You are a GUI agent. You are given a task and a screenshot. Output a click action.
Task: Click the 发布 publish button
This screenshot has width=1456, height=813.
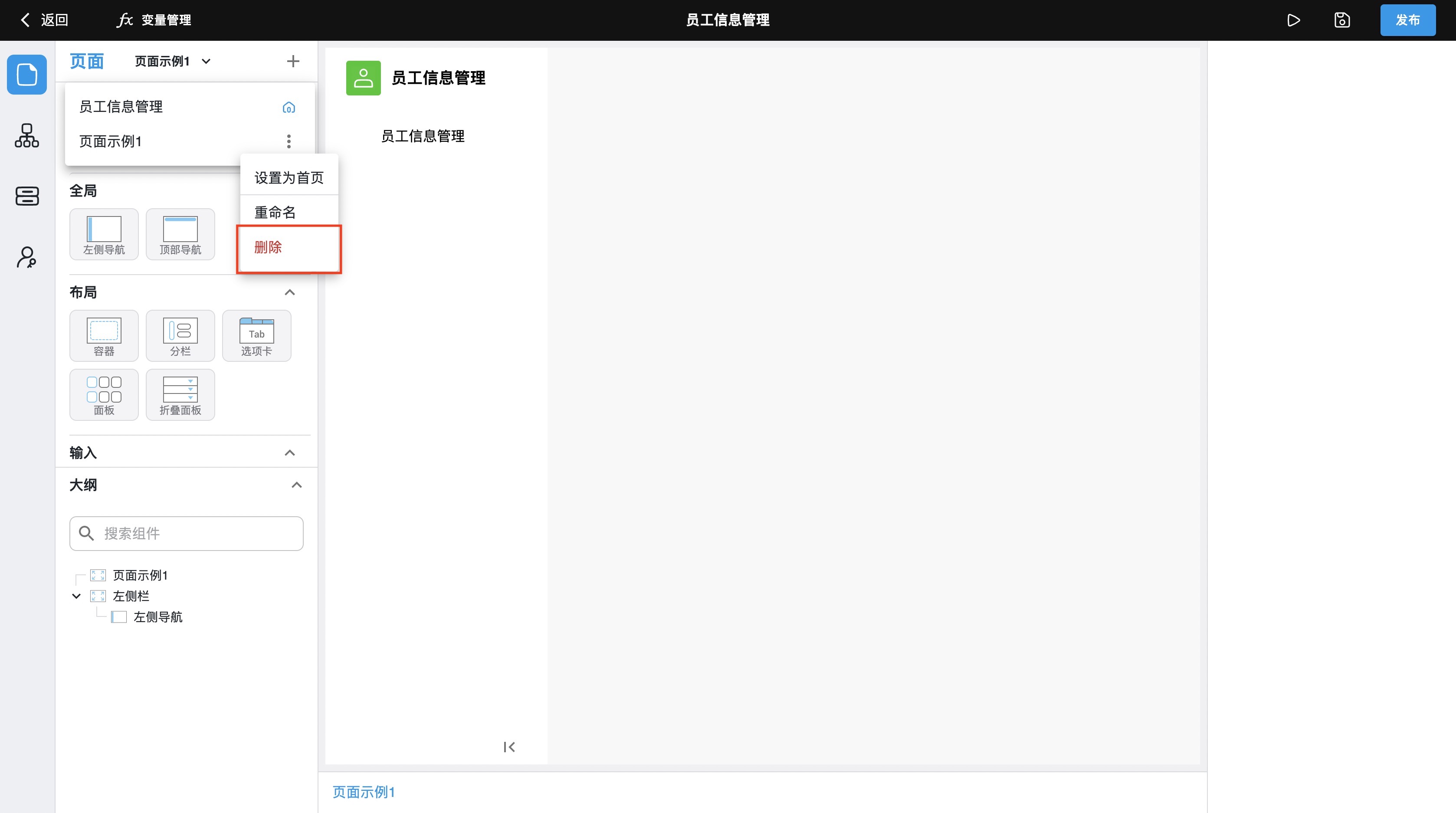coord(1407,20)
